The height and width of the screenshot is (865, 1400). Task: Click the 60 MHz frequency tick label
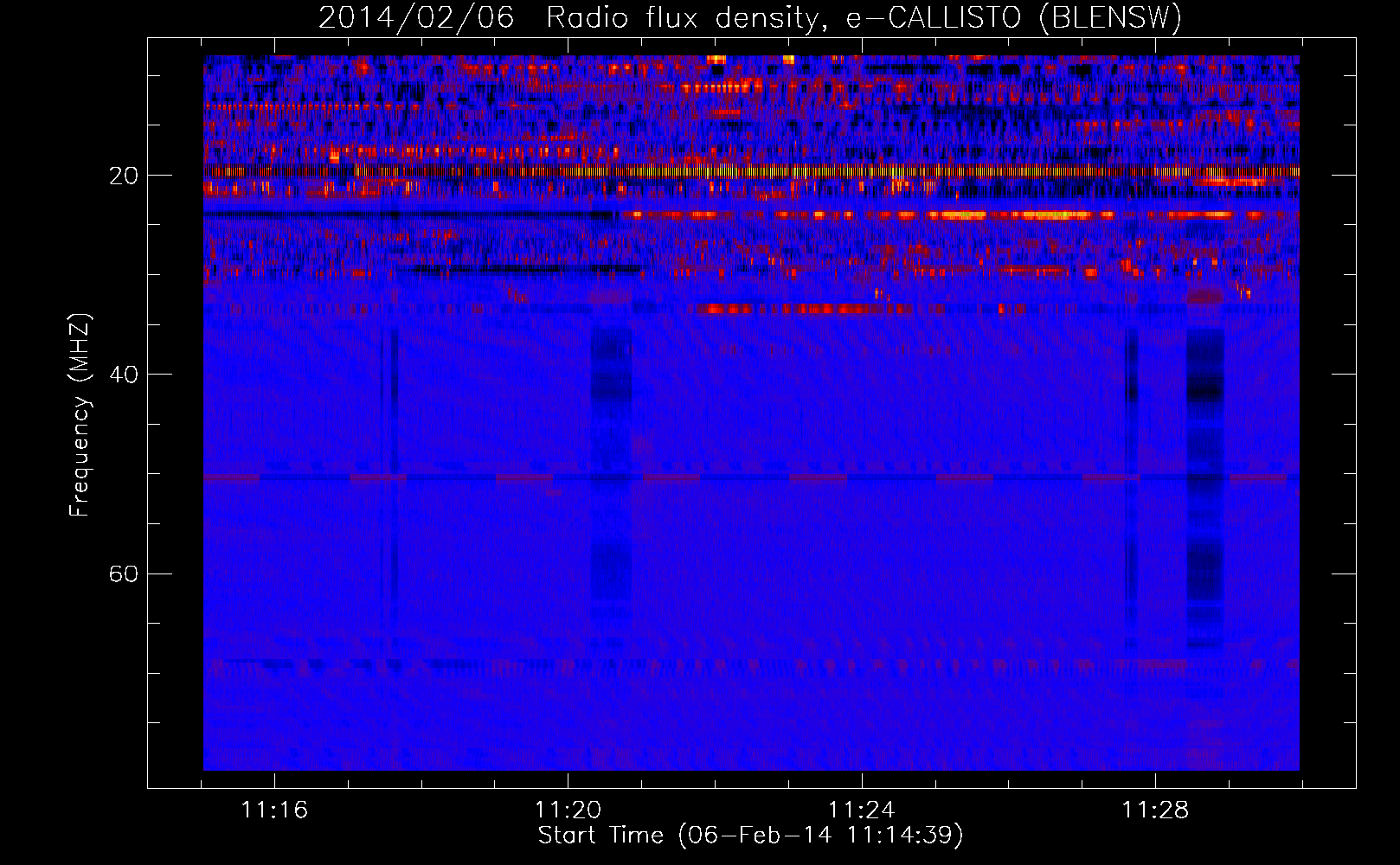[x=123, y=573]
